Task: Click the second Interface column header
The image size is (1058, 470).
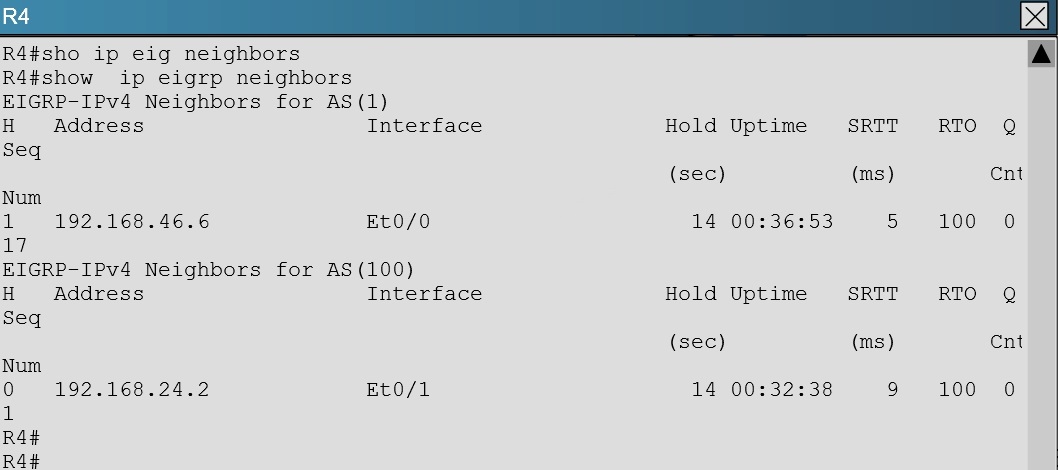Action: coord(424,293)
